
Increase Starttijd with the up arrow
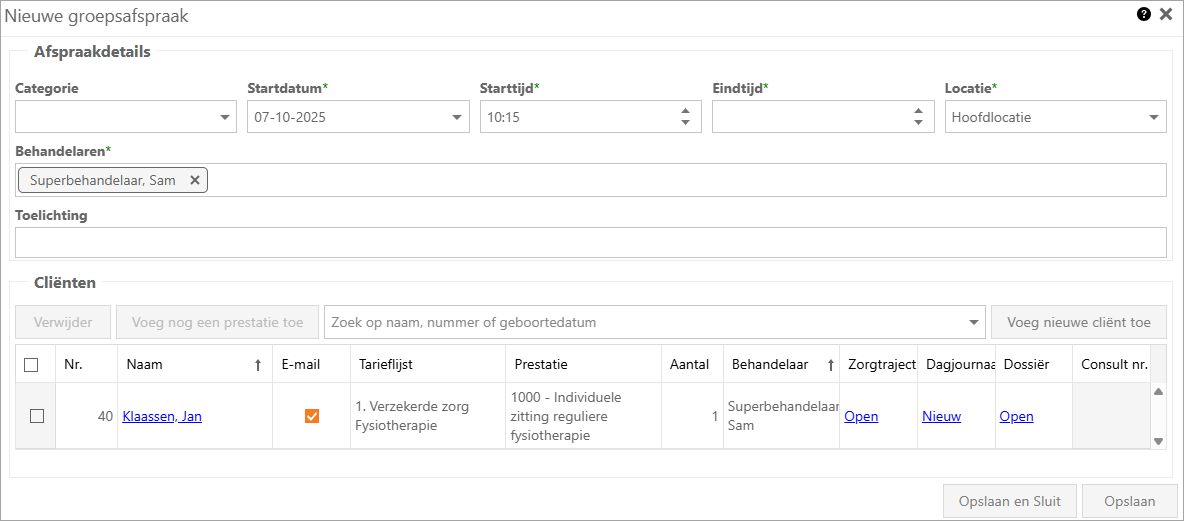point(685,111)
